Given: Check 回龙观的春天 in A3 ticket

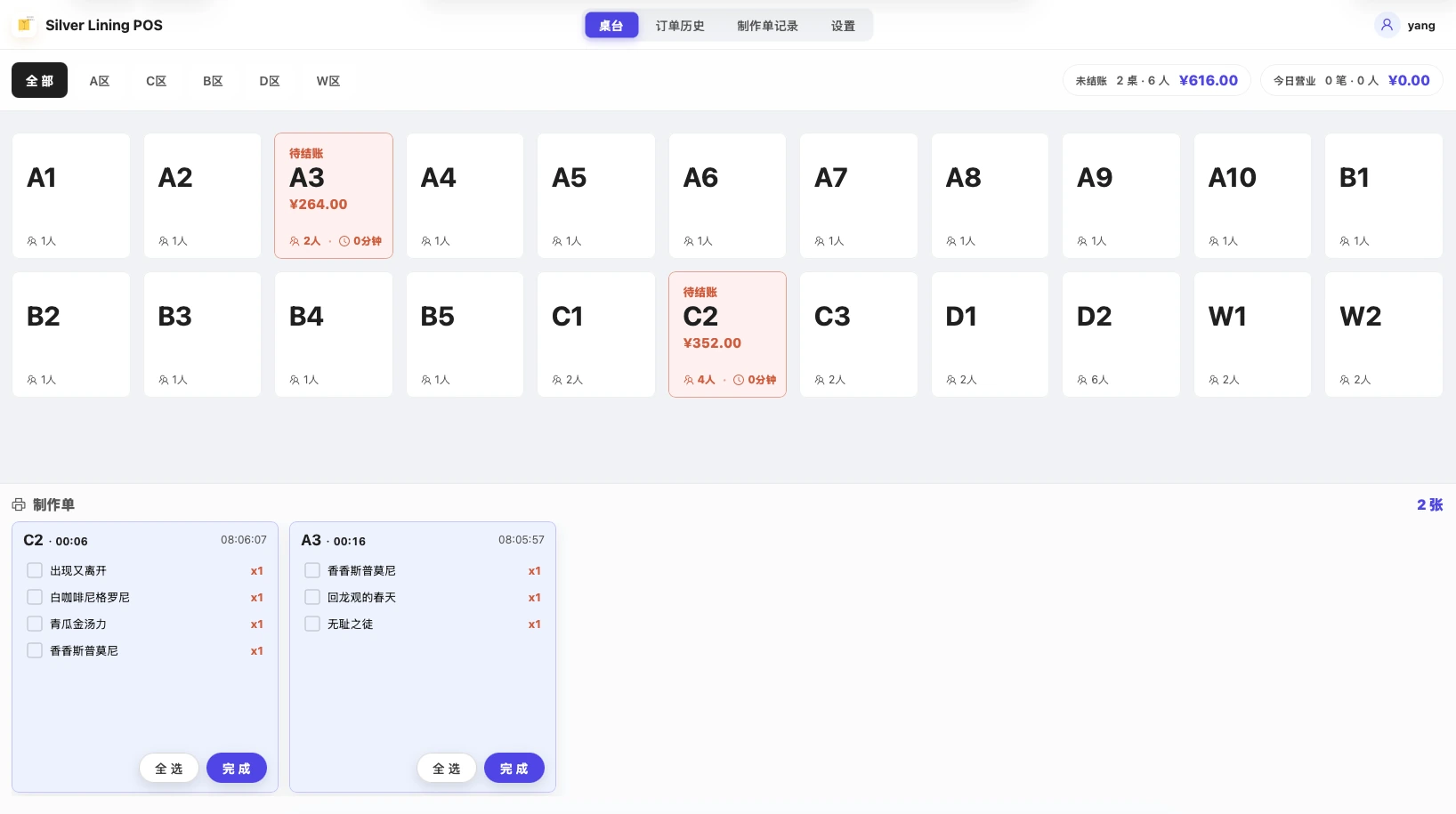Looking at the screenshot, I should pyautogui.click(x=312, y=597).
